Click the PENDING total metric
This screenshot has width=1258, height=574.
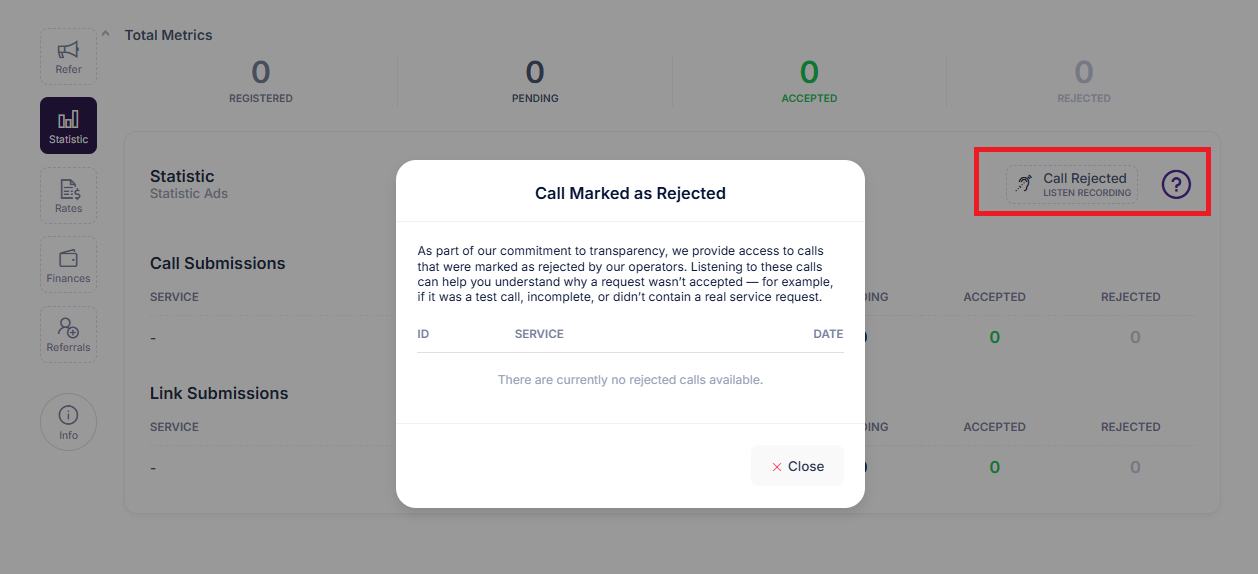point(535,81)
